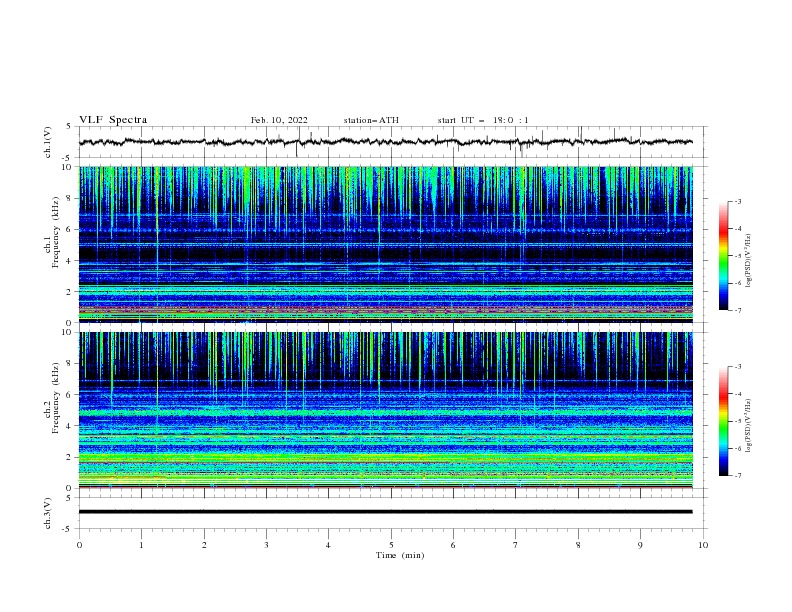Click the "-6" tick on ch.2 colorbar
Image resolution: width=792 pixels, height=612 pixels.
(x=737, y=448)
